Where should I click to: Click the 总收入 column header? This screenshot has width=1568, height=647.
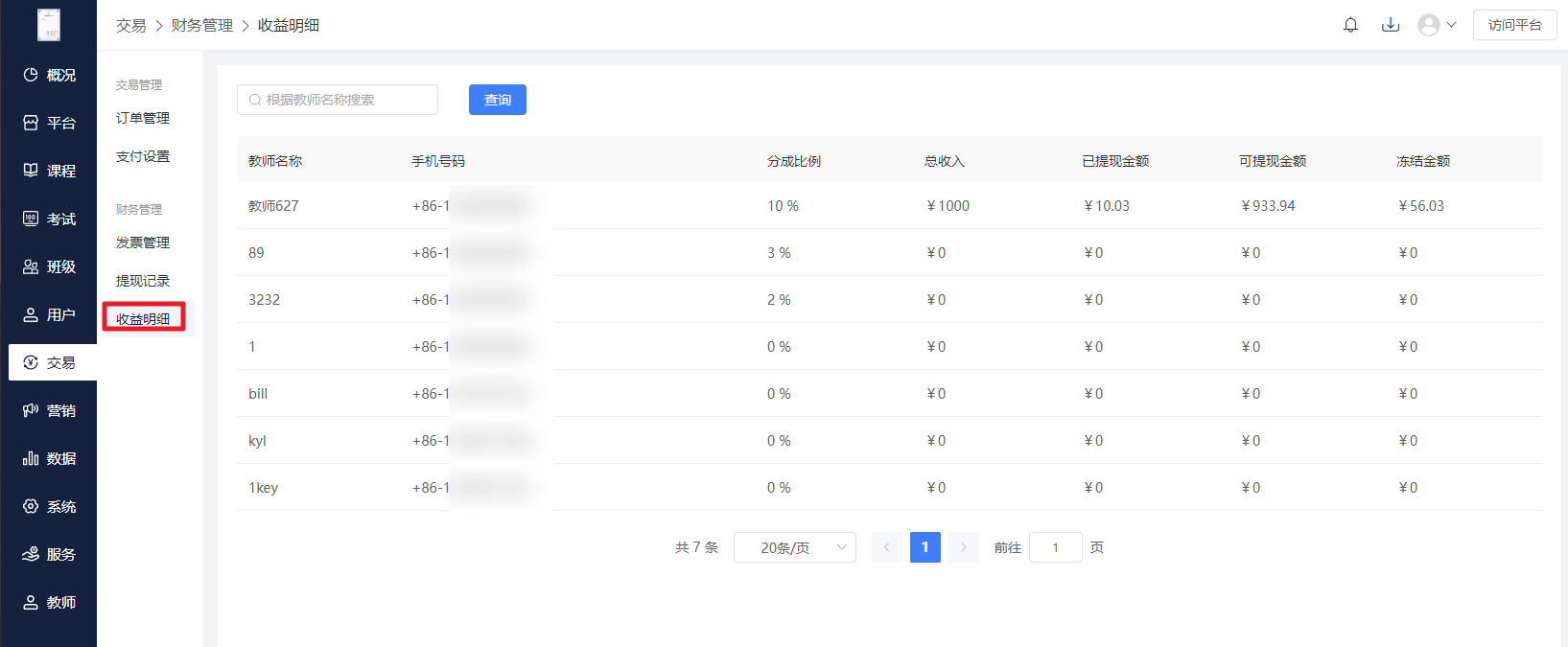tap(945, 161)
